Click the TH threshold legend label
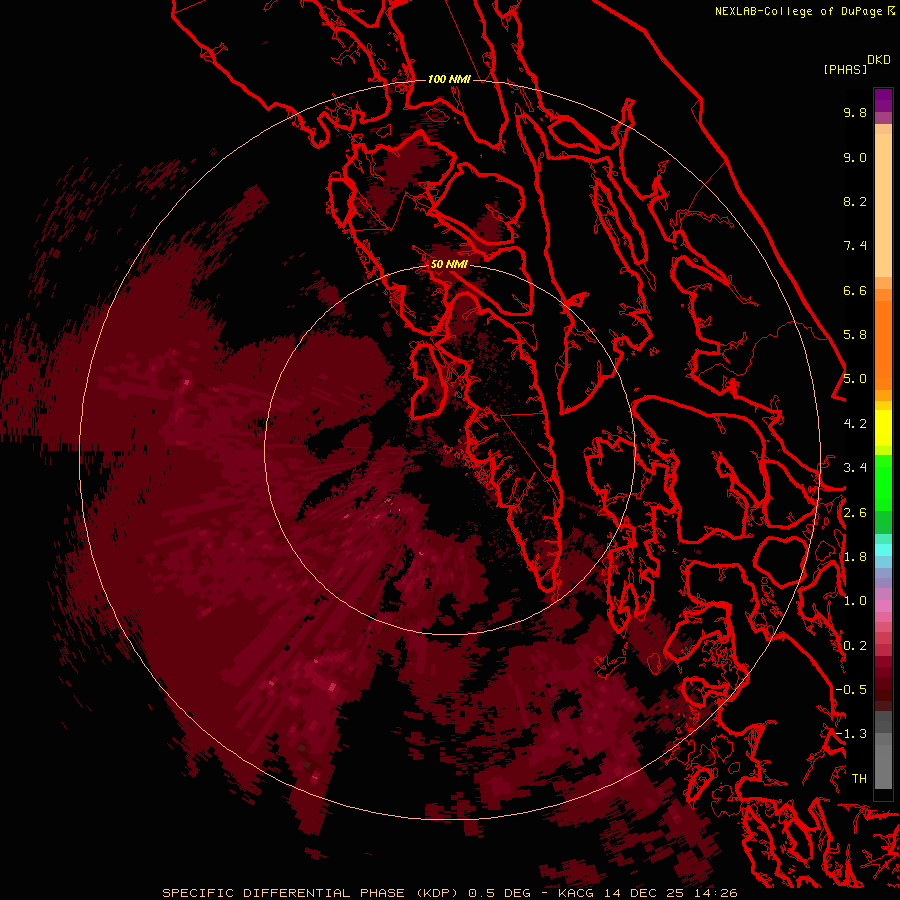The image size is (900, 900). (x=859, y=779)
